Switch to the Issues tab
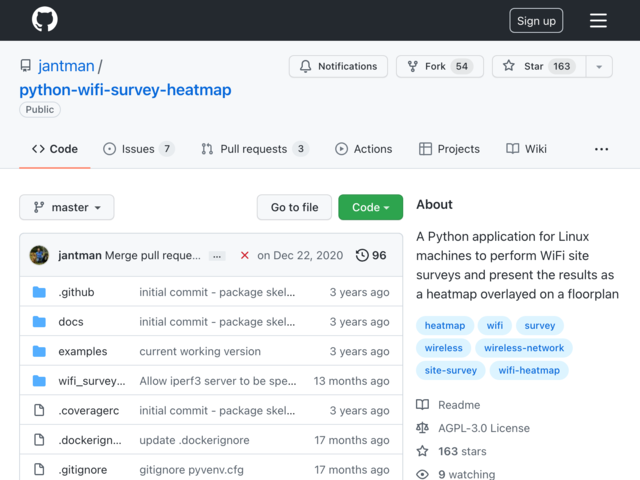Screen dimensions: 640x480 138,149
